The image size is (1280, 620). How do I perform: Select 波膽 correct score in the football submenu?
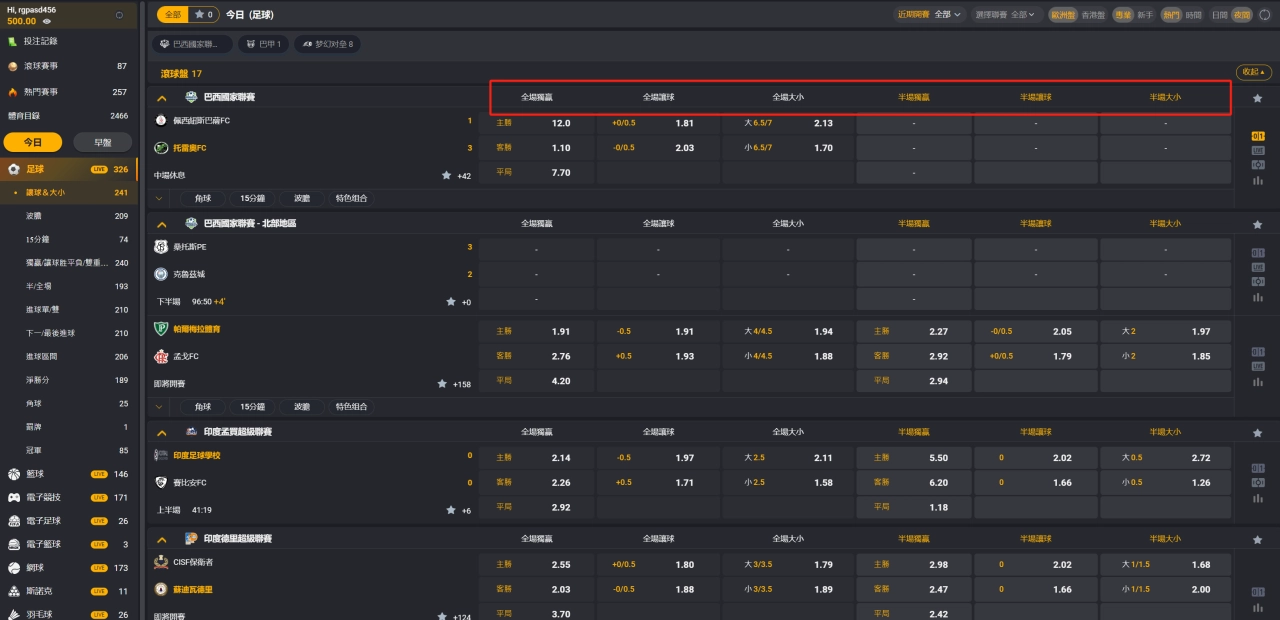pos(34,216)
